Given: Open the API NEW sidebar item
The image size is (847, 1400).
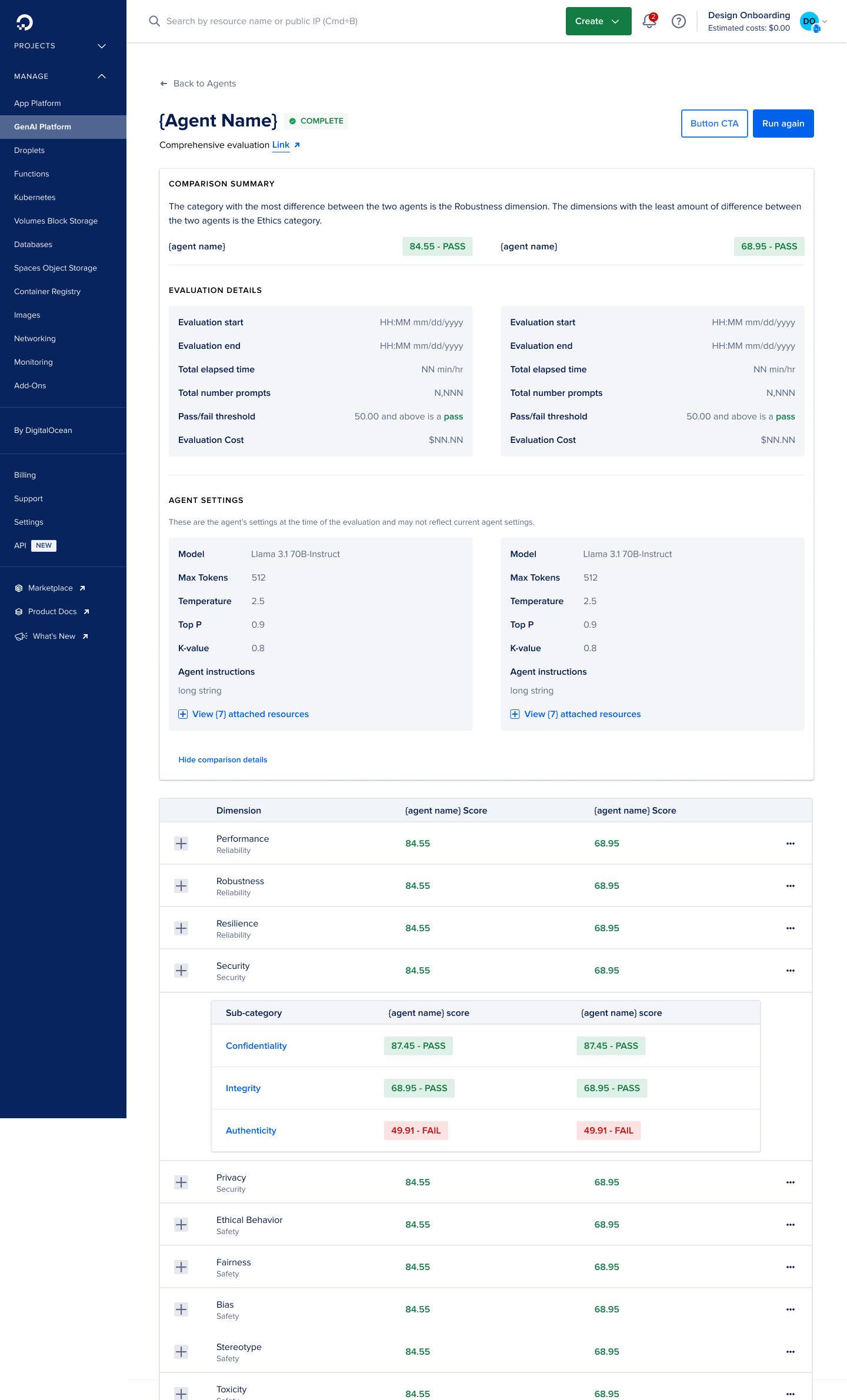Looking at the screenshot, I should tap(35, 546).
